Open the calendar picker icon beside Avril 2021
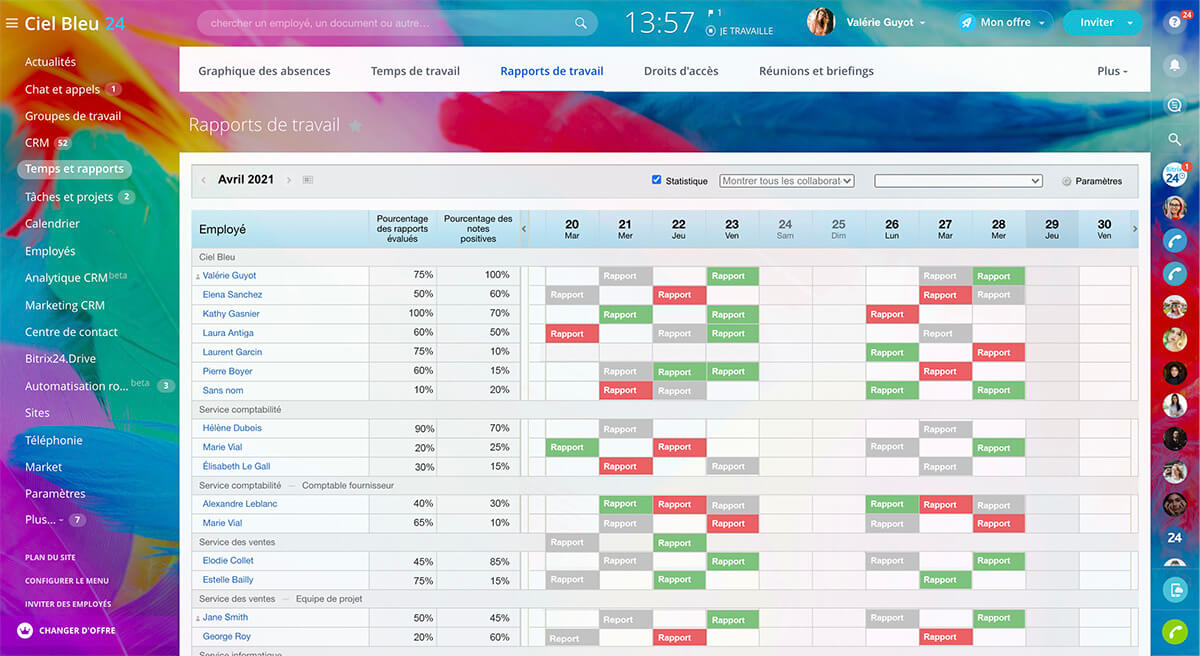Image resolution: width=1200 pixels, height=656 pixels. click(307, 180)
